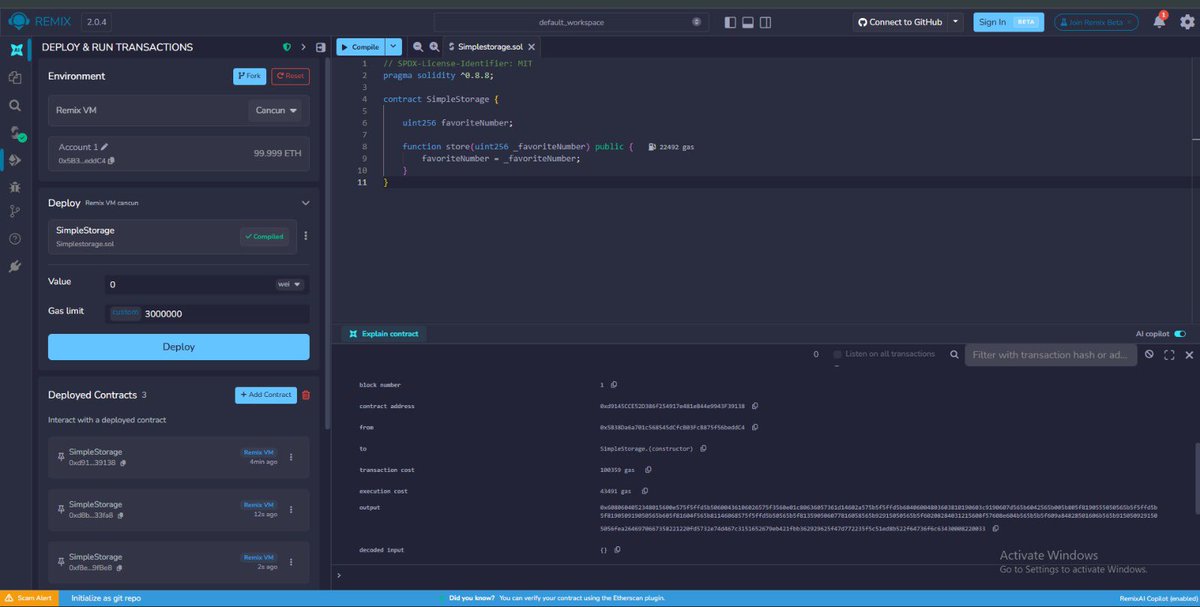Open the Compile button dropdown arrow

393,46
